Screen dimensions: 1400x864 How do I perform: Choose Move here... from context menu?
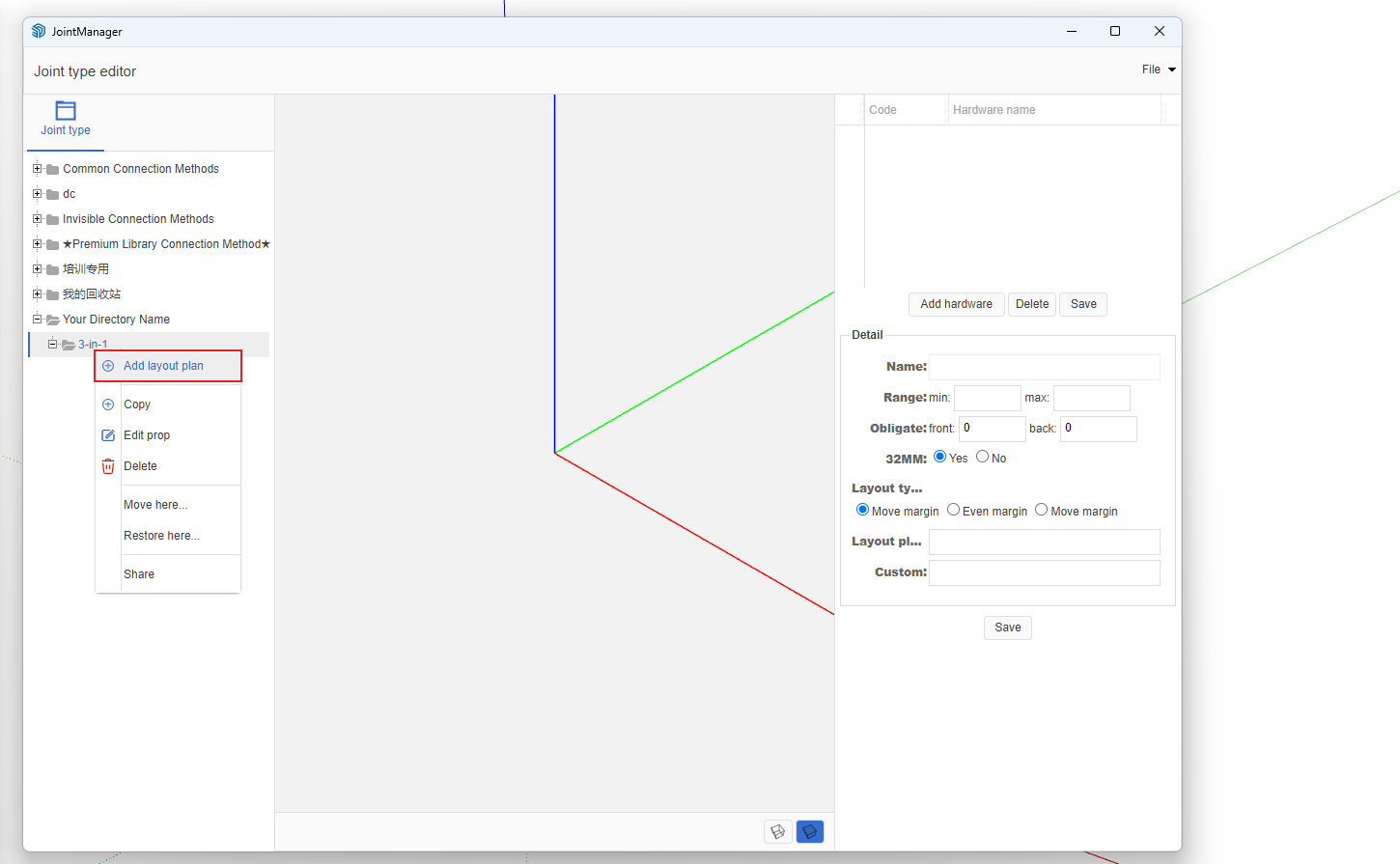point(155,505)
